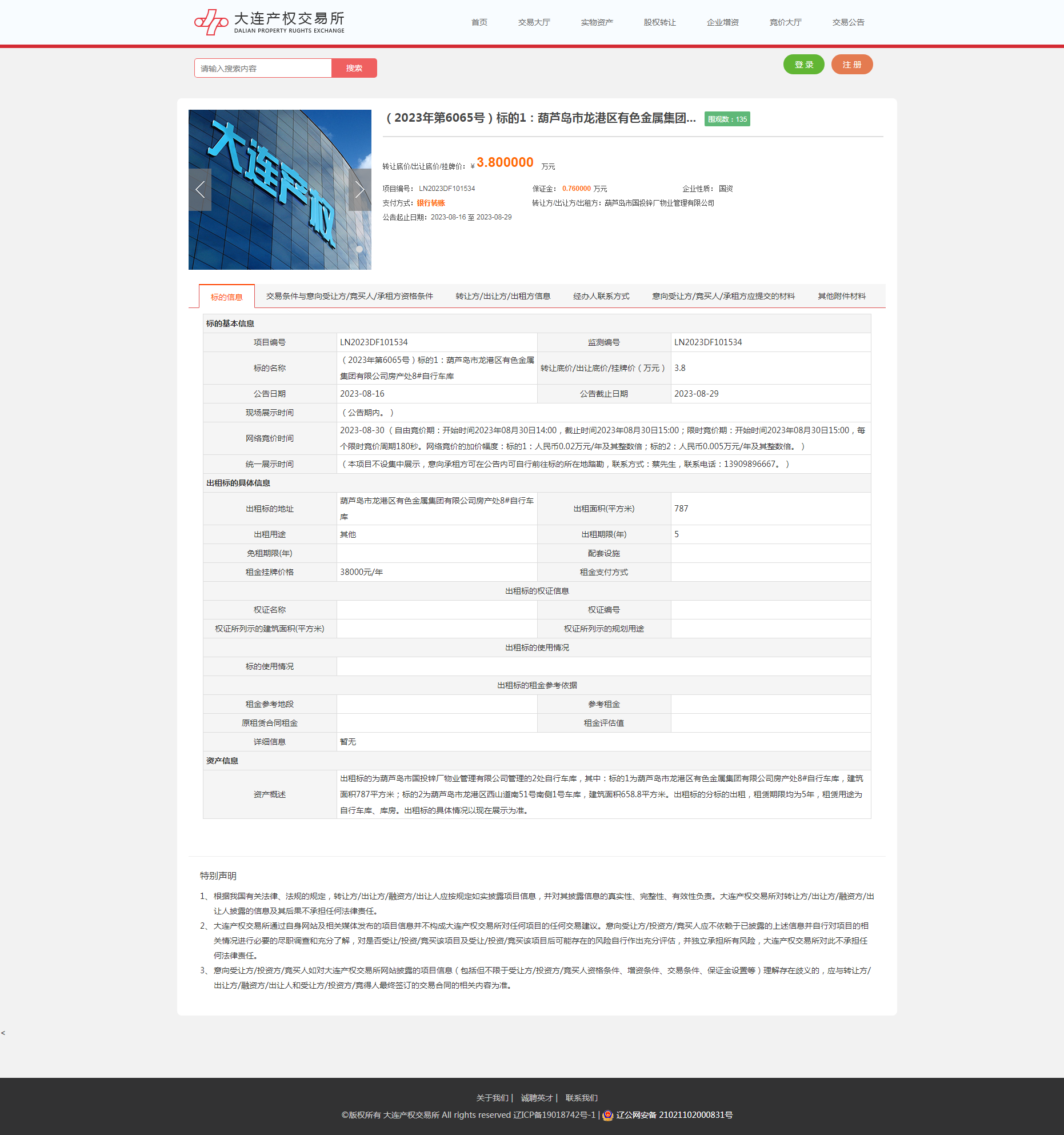Show previous image with left carousel arrow
The width and height of the screenshot is (1064, 1135).
point(200,190)
